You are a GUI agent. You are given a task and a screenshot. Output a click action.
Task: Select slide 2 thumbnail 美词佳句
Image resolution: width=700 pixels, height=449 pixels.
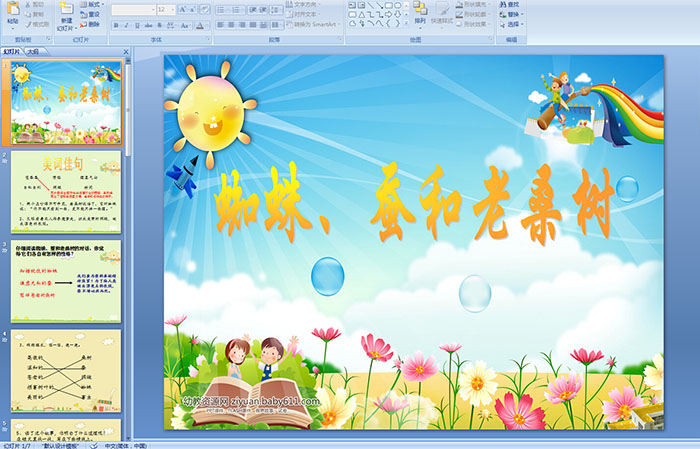66,192
